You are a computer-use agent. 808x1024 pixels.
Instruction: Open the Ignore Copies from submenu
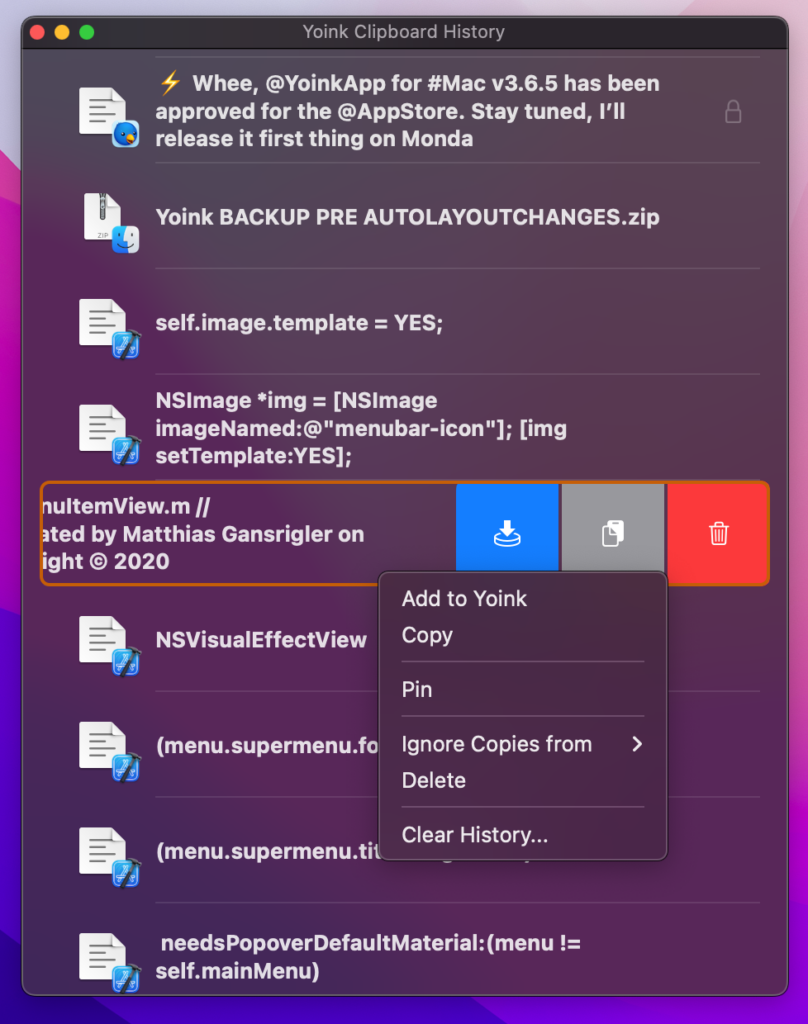(523, 744)
